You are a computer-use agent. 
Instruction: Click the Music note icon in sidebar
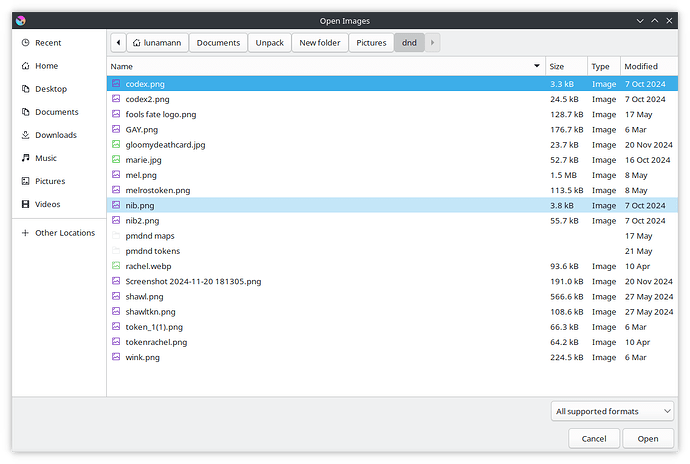[x=25, y=158]
